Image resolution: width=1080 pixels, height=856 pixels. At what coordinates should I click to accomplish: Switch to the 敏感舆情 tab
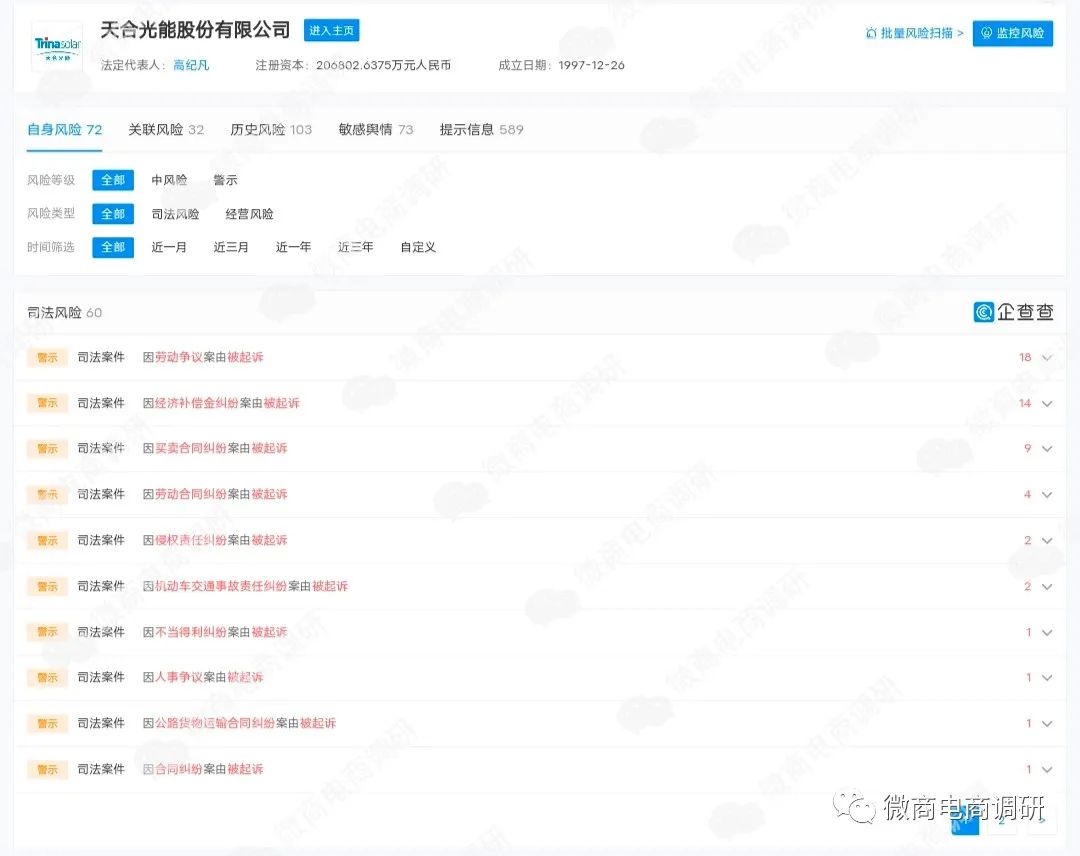pos(366,128)
